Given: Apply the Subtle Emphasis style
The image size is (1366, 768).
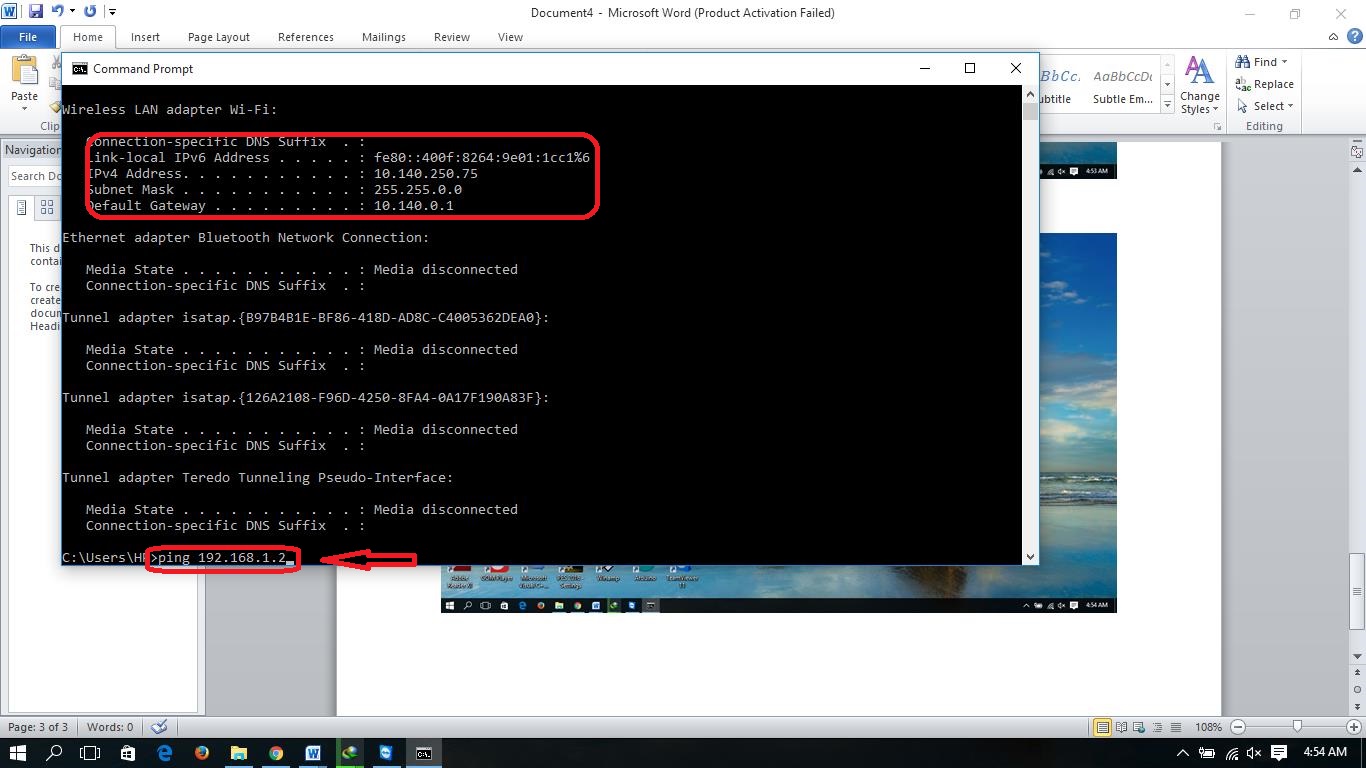Looking at the screenshot, I should [x=1122, y=86].
